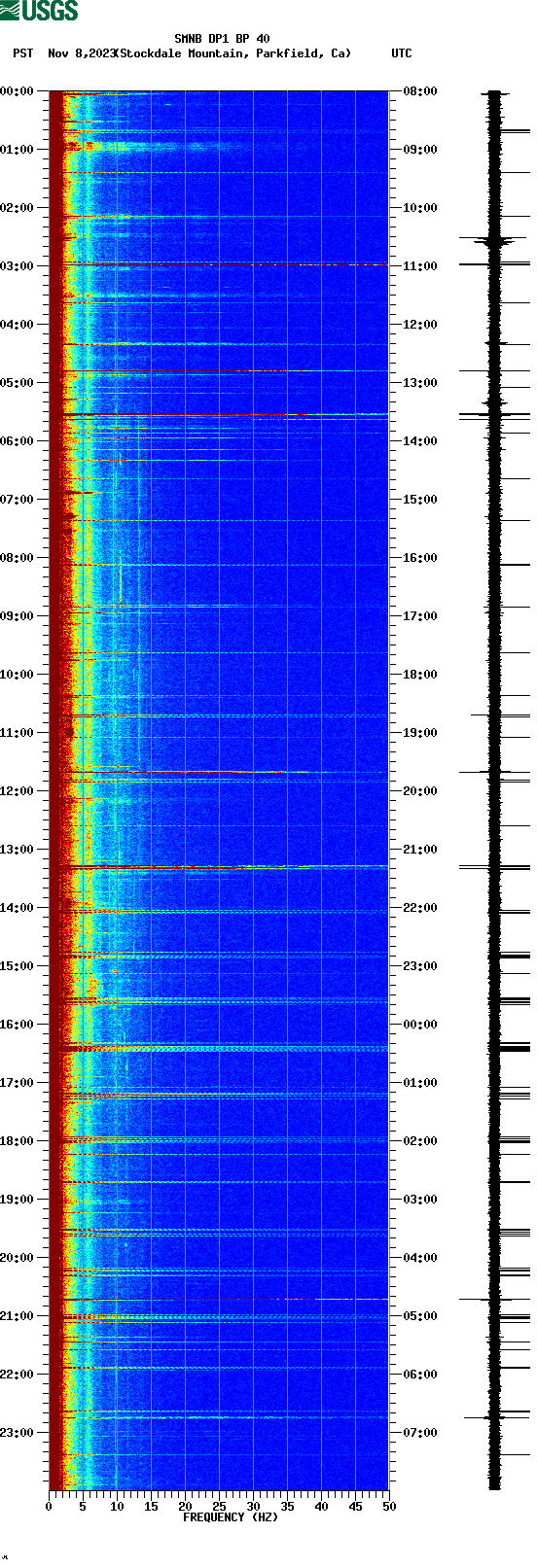Click the 50 Hz frequency tick label
The width and height of the screenshot is (537, 1568).
(389, 1507)
